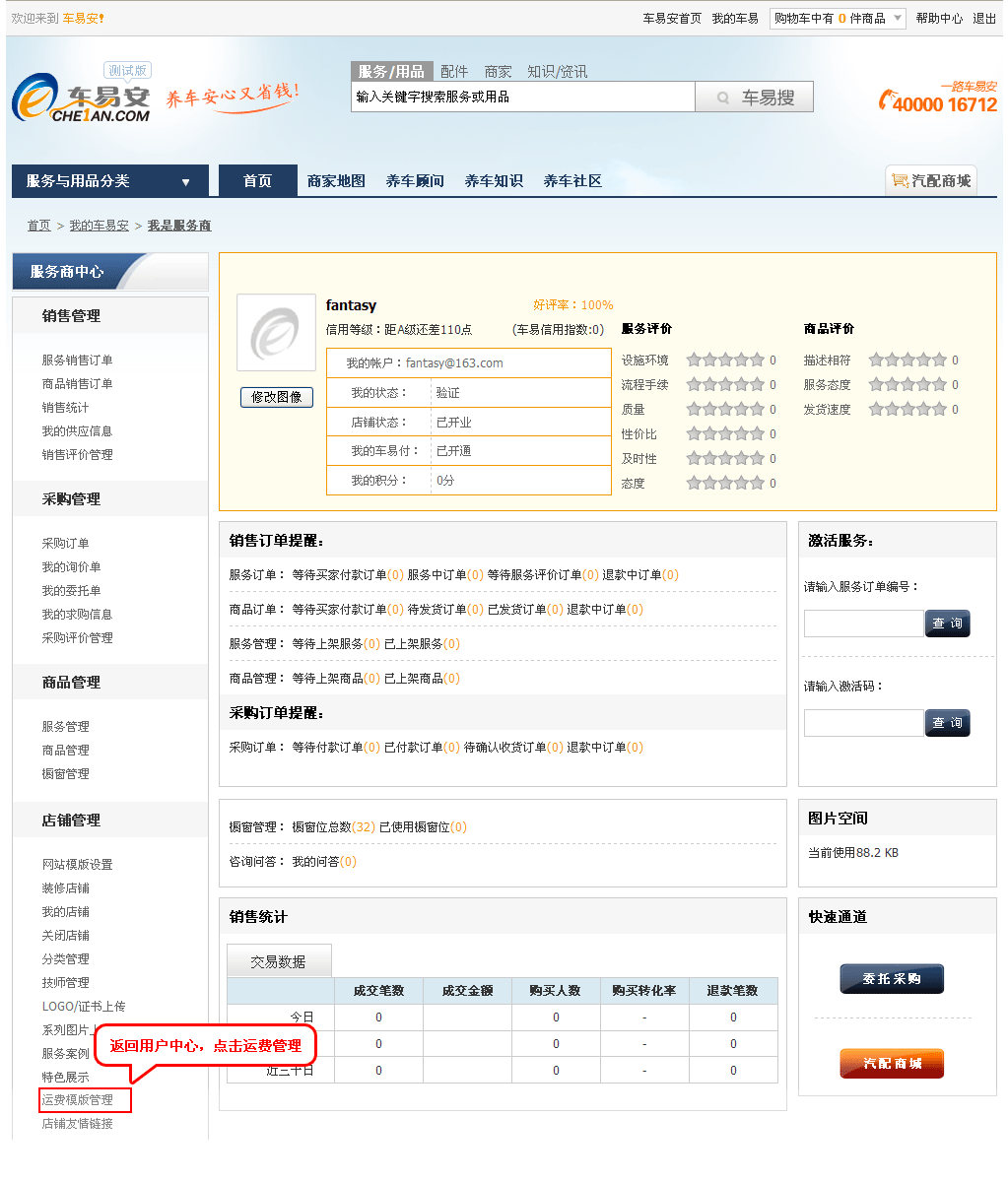
Task: Open 服务销售订单 in the sidebar
Action: click(x=77, y=361)
